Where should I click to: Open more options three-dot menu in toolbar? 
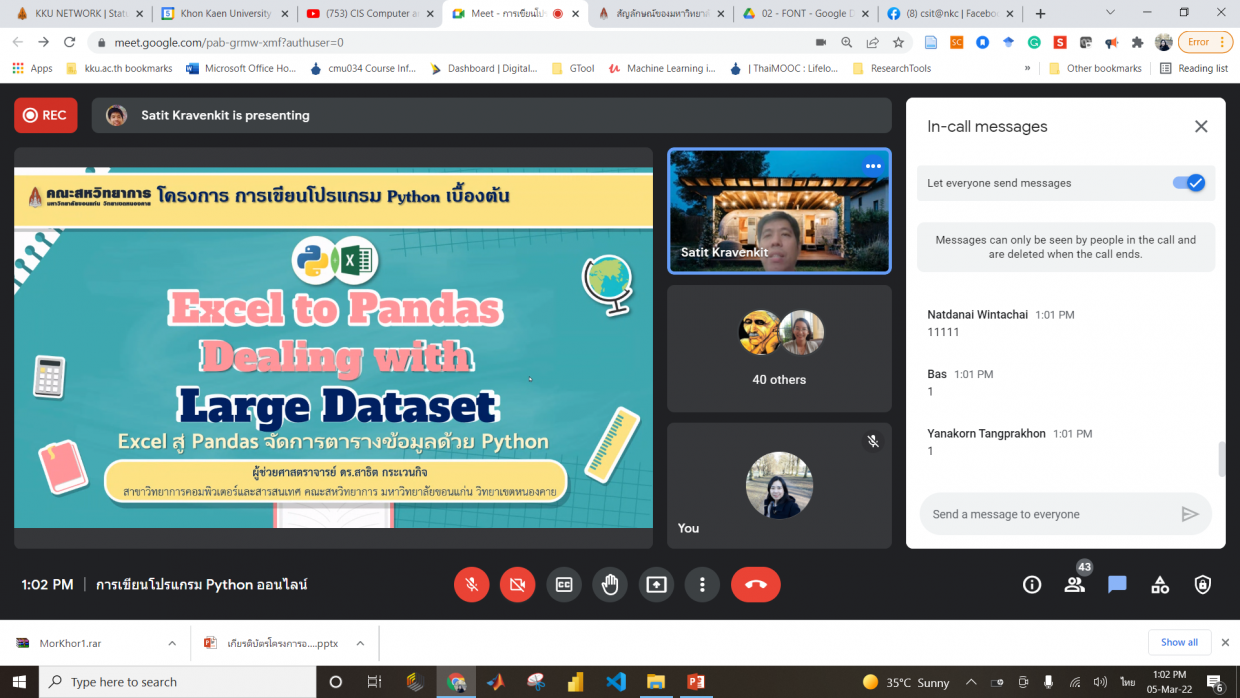pos(703,585)
